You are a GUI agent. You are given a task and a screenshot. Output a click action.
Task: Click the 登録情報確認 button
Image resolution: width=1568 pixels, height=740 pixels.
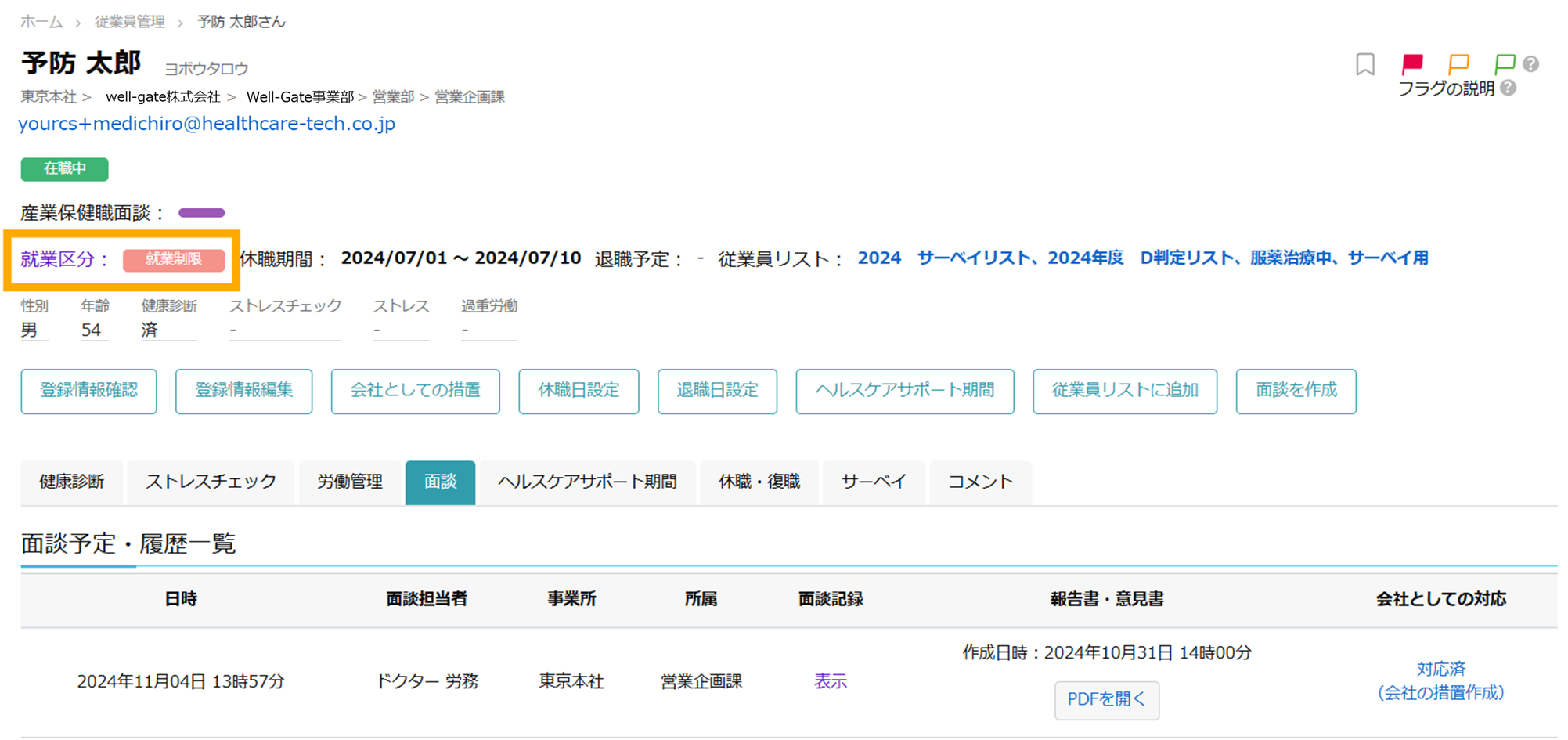[89, 391]
